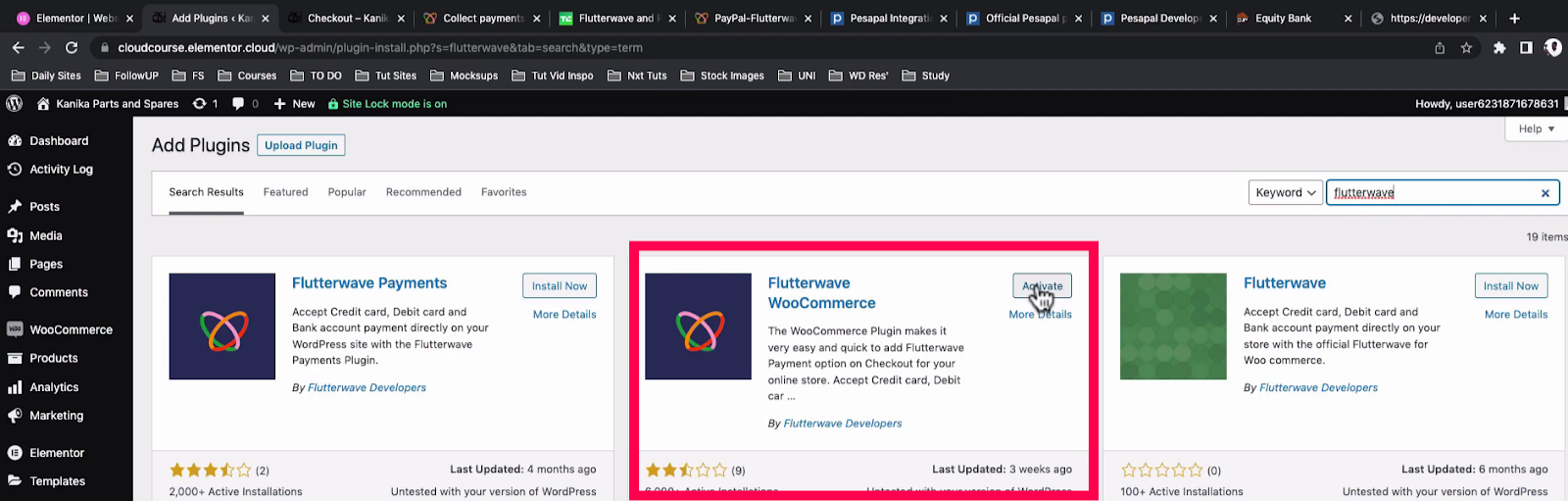Click the browser address bar URL
This screenshot has height=501, width=1568.
(x=380, y=47)
